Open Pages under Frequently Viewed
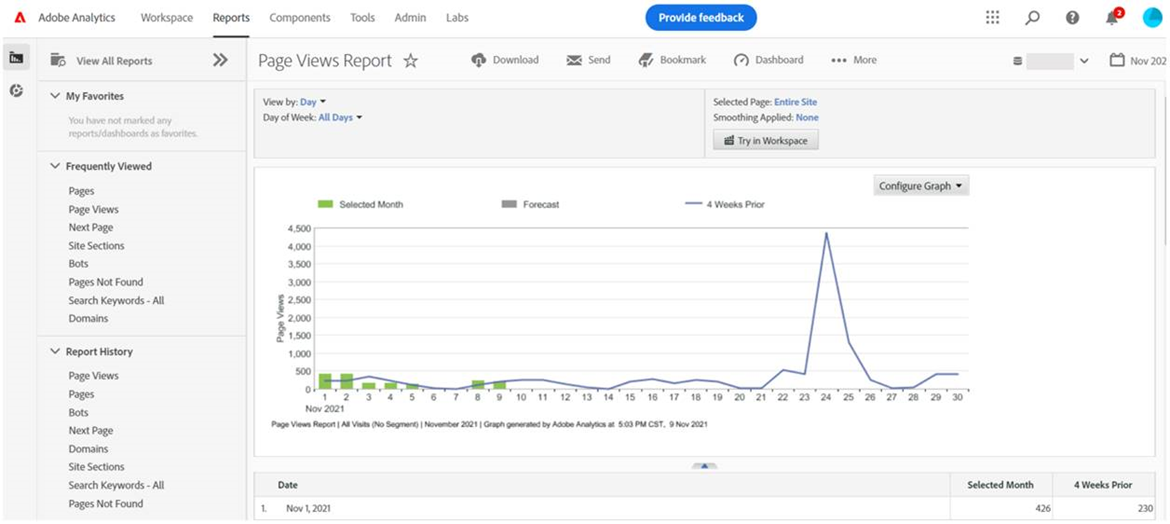1170x524 pixels. pyautogui.click(x=81, y=191)
